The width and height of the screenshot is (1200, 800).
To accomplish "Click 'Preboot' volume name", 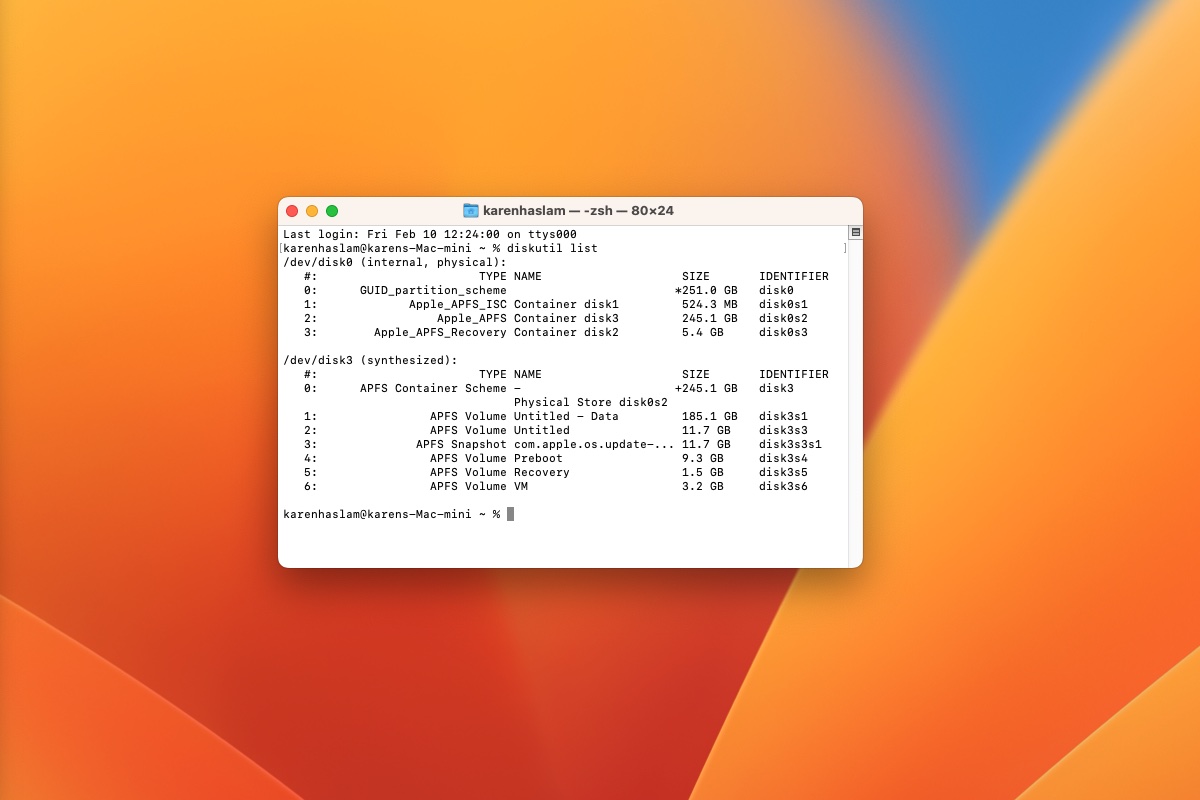I will pyautogui.click(x=538, y=458).
